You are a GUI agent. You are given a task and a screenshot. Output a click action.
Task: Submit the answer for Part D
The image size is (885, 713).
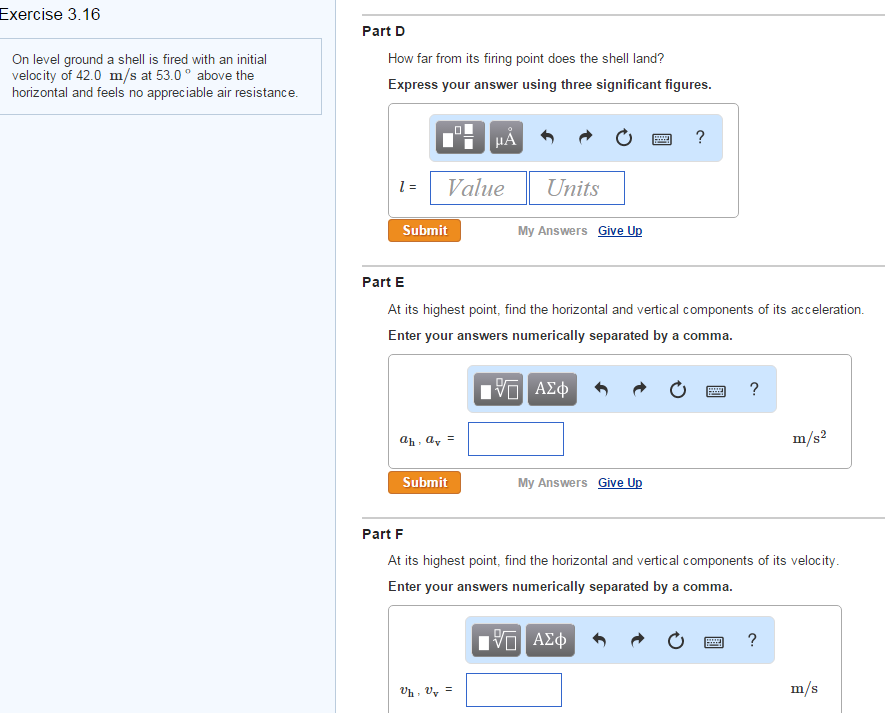point(424,230)
